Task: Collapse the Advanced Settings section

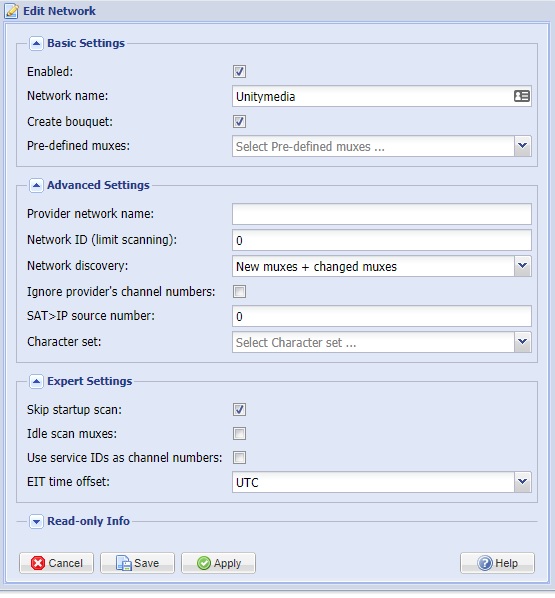Action: (36, 186)
